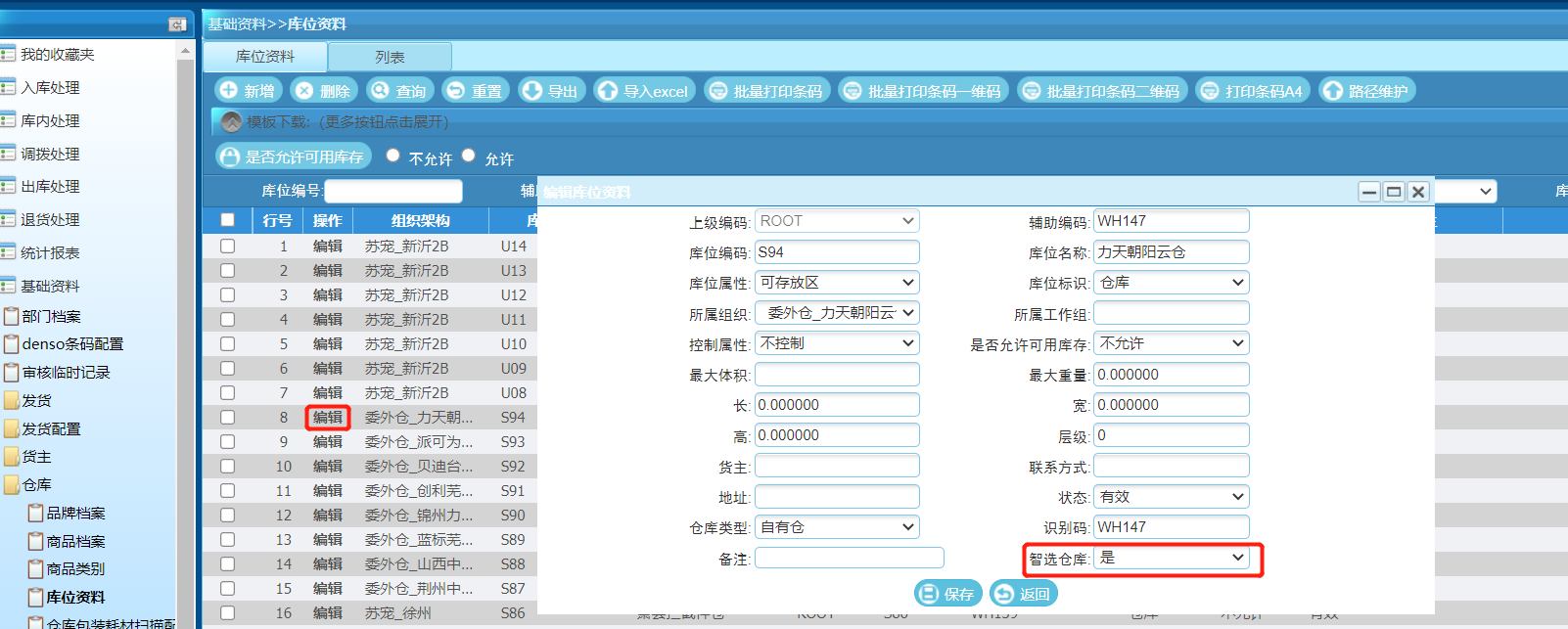Open the 仓库类型 dropdown
Viewport: 1568px width, 629px height.
click(837, 527)
